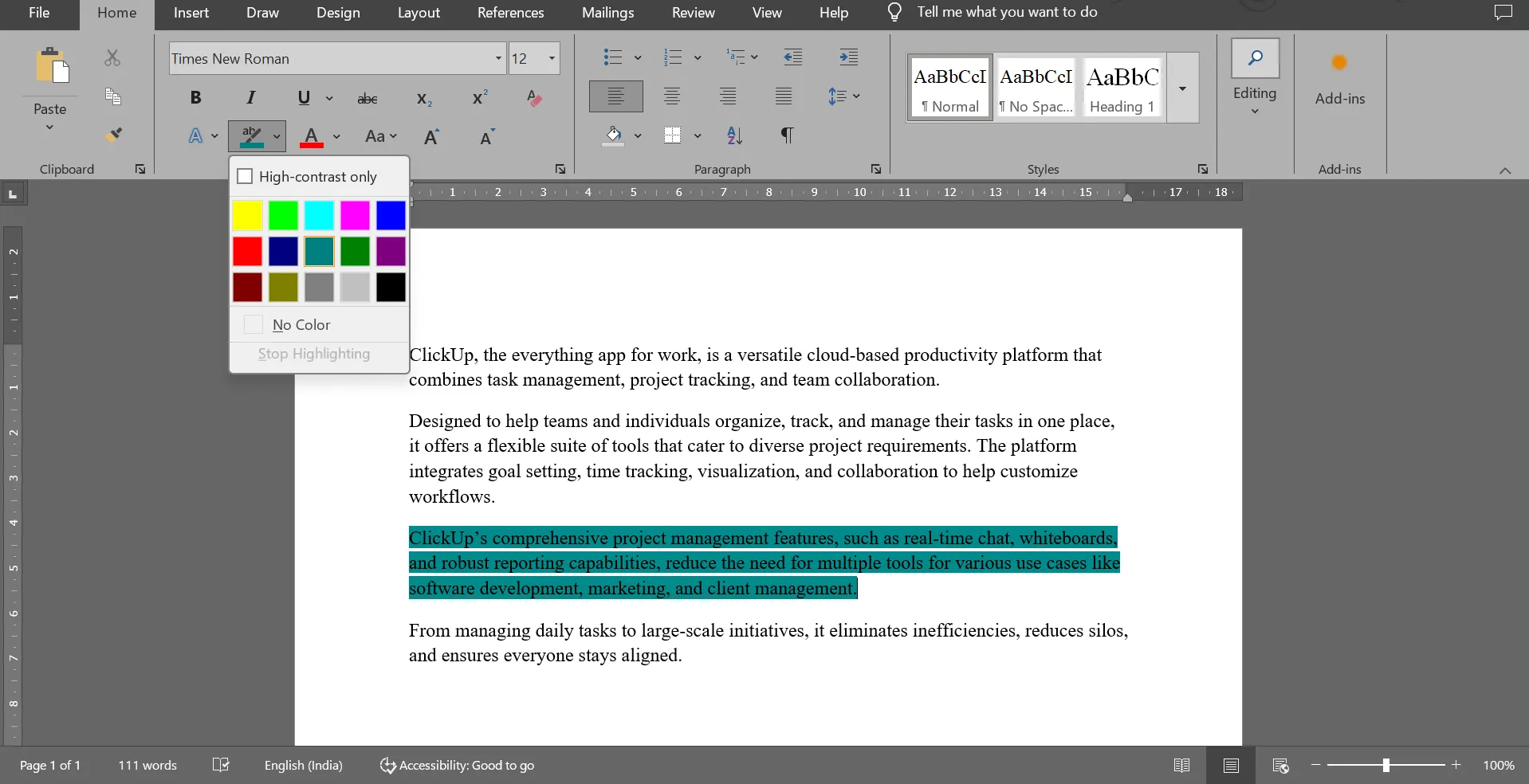Pick the yellow highlight color swatch
The height and width of the screenshot is (784, 1529).
coord(247,215)
